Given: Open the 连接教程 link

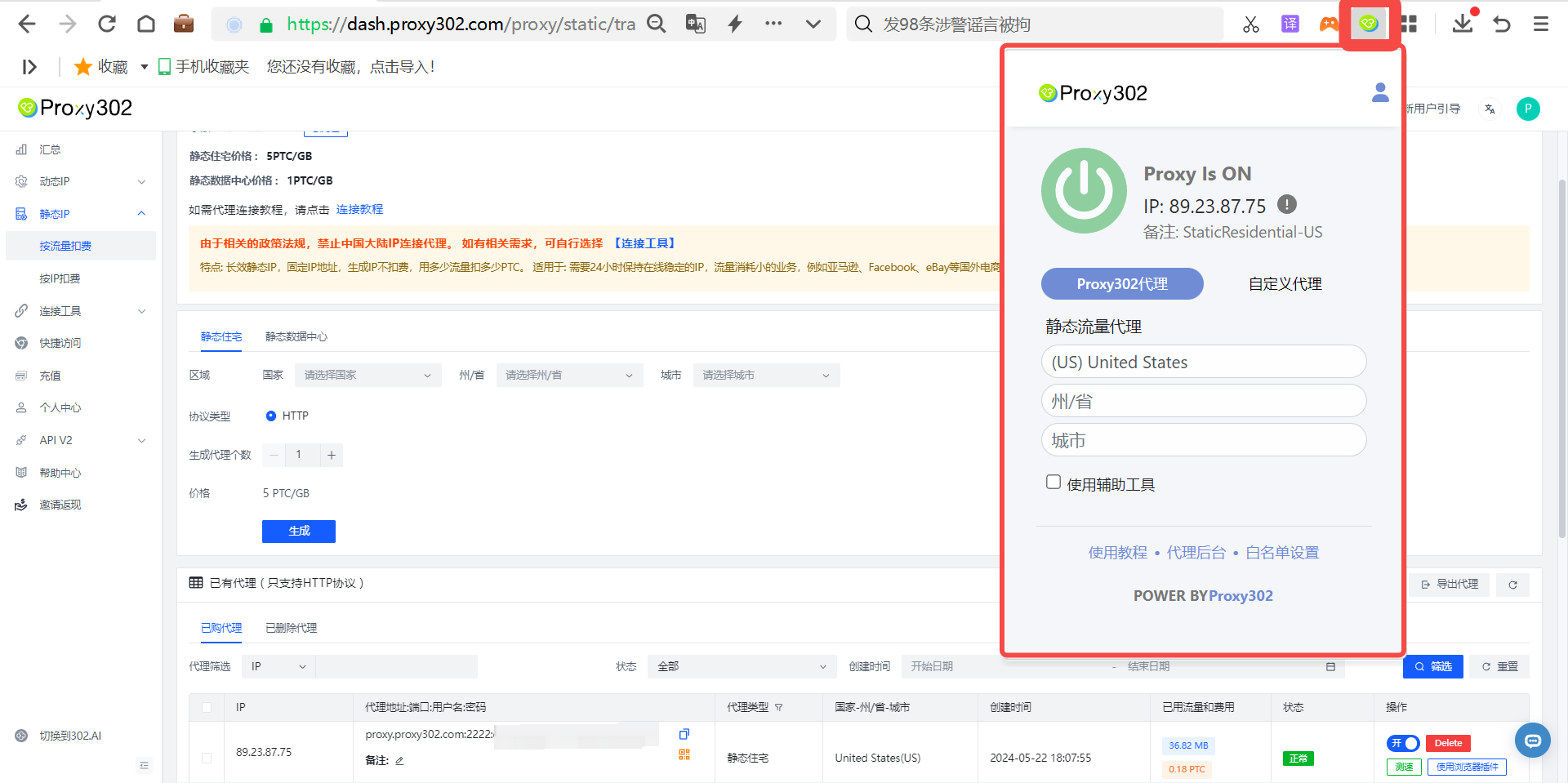Looking at the screenshot, I should [x=359, y=209].
